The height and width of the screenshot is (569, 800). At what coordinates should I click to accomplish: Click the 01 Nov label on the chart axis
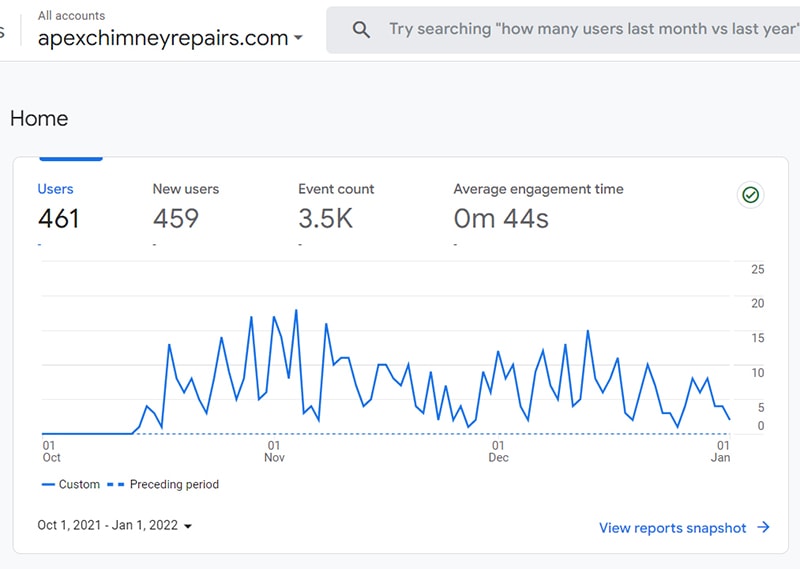(274, 451)
